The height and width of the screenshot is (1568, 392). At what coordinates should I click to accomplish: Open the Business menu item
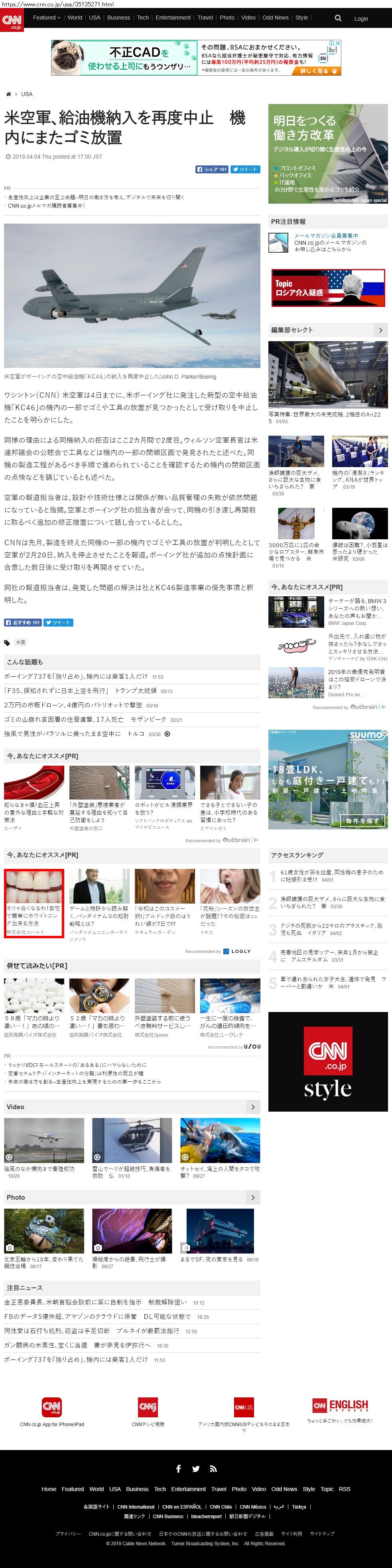click(119, 18)
